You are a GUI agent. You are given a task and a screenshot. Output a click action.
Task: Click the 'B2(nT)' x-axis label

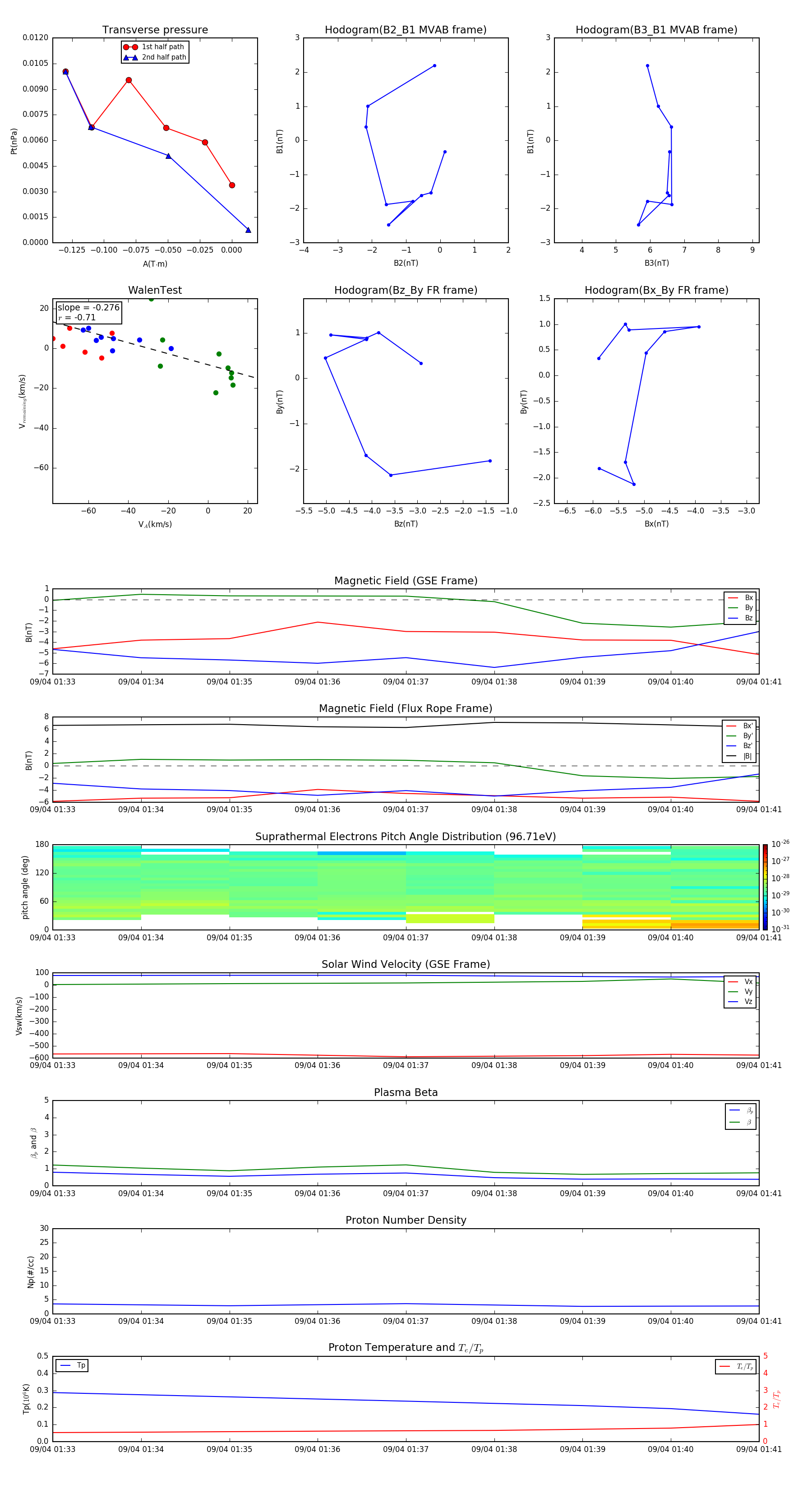[x=406, y=263]
